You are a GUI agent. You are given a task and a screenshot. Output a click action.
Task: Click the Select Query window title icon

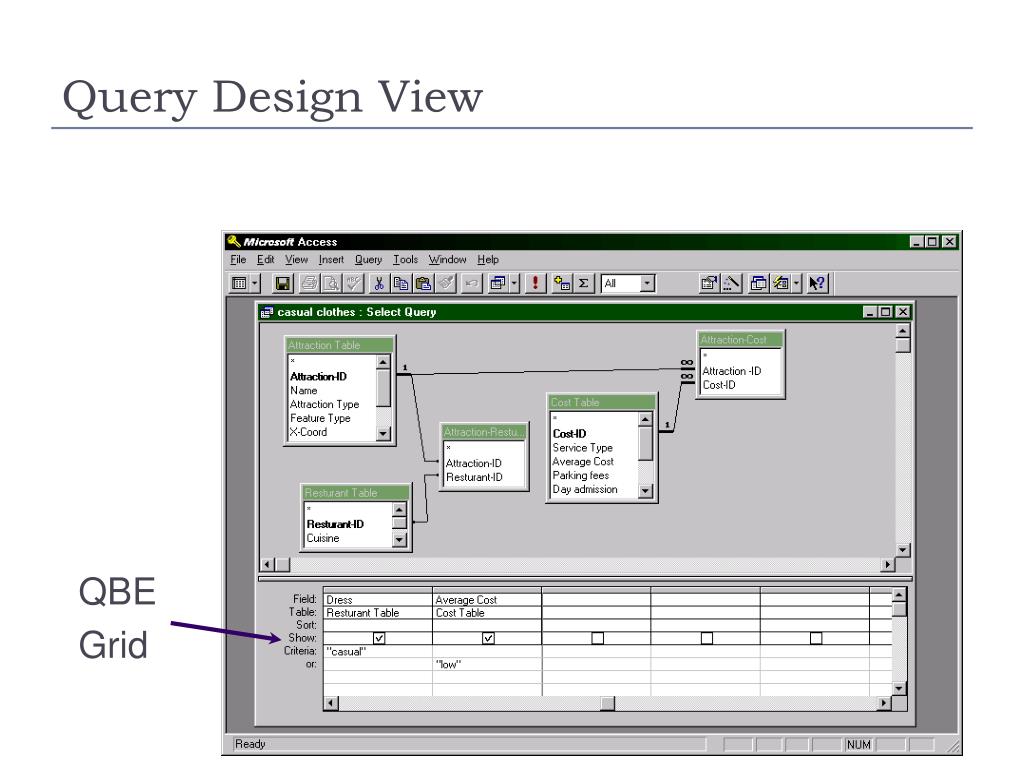click(x=266, y=312)
